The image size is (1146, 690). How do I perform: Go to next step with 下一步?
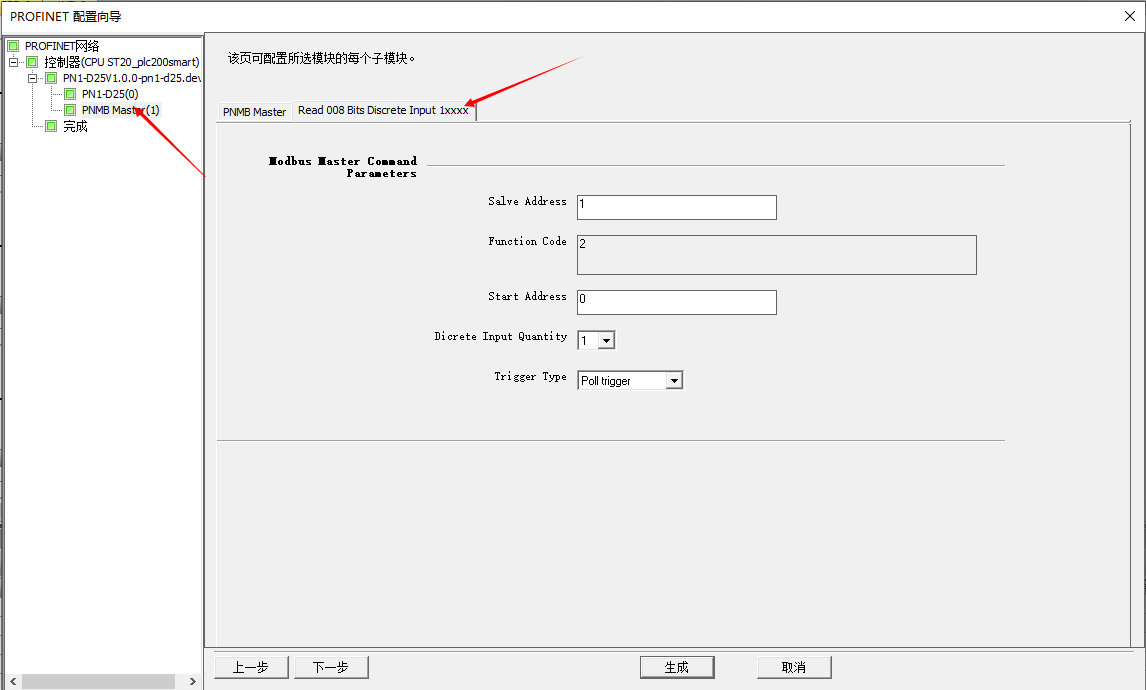click(x=331, y=667)
